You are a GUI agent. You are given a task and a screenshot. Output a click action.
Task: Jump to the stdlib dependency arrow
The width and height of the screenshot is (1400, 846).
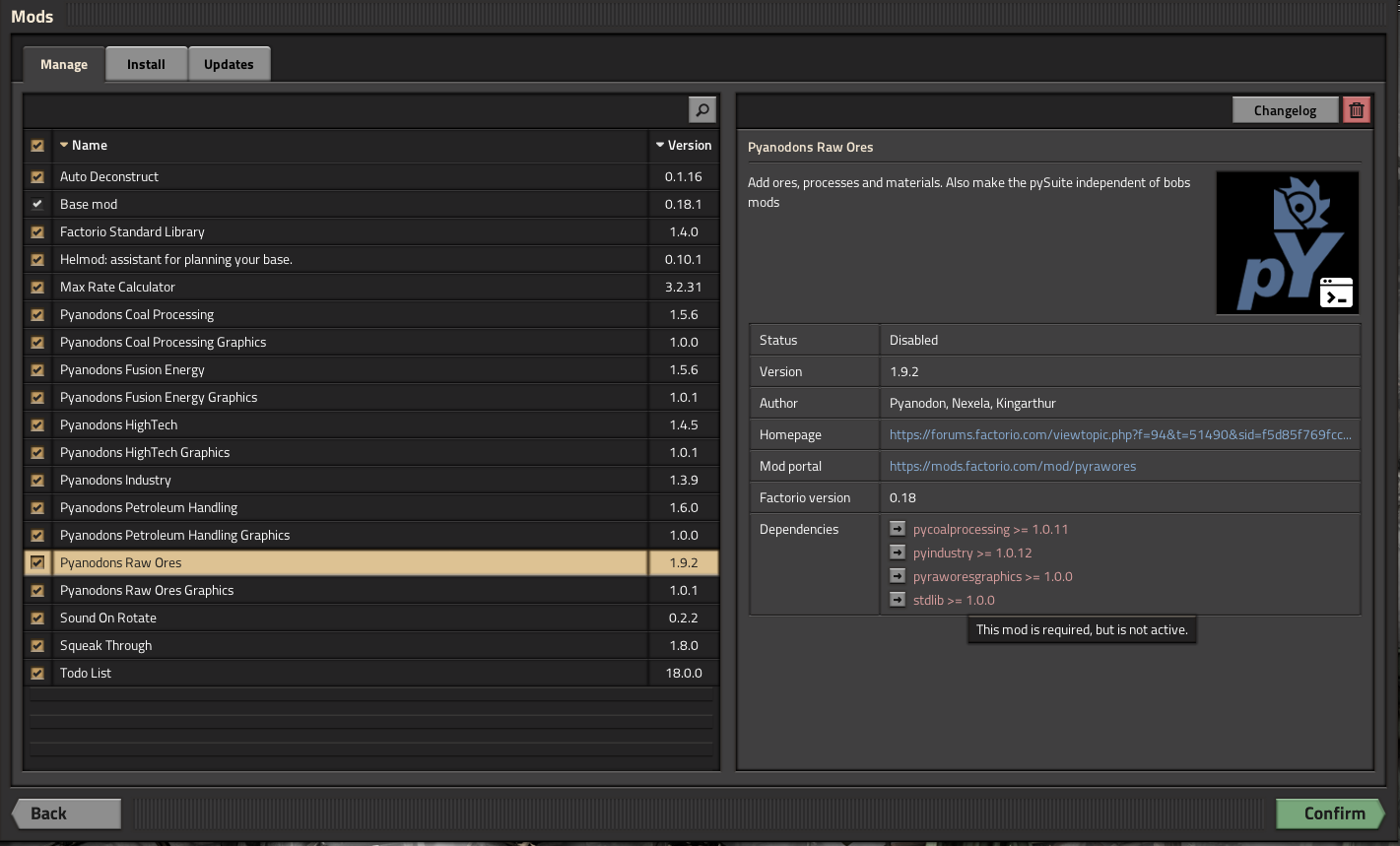tap(898, 600)
